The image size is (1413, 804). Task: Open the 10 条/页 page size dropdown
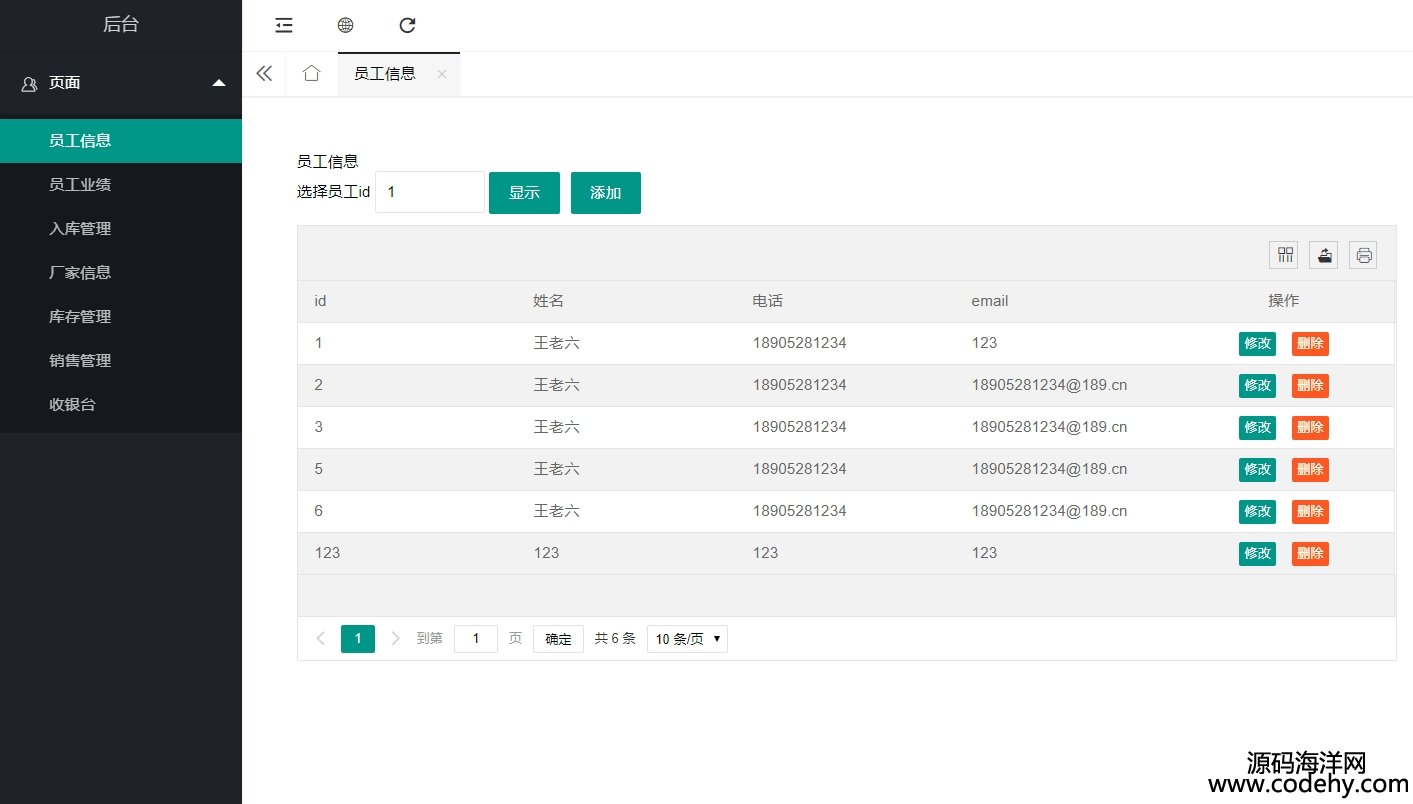687,639
